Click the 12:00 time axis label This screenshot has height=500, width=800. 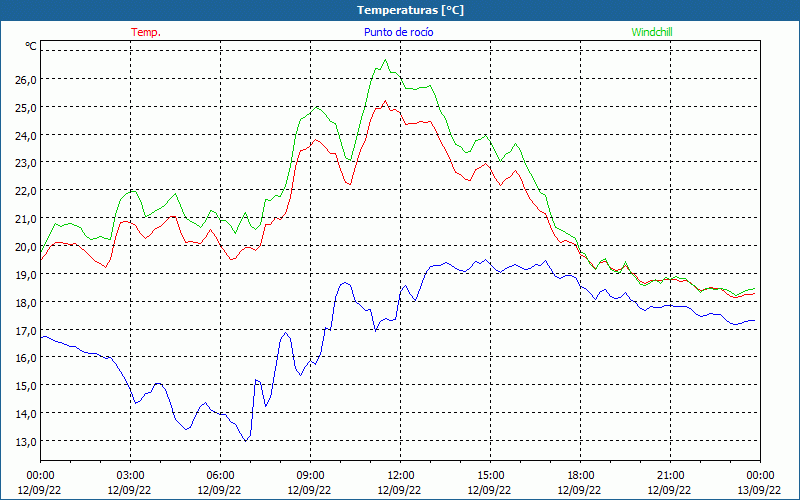401,476
